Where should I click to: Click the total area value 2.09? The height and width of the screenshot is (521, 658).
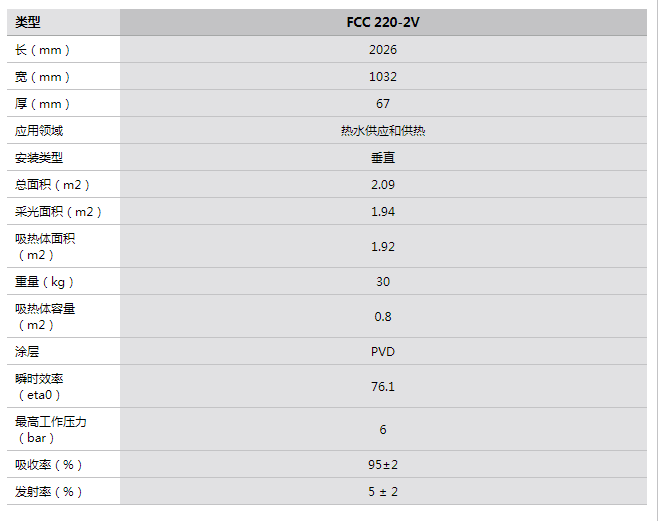(382, 185)
